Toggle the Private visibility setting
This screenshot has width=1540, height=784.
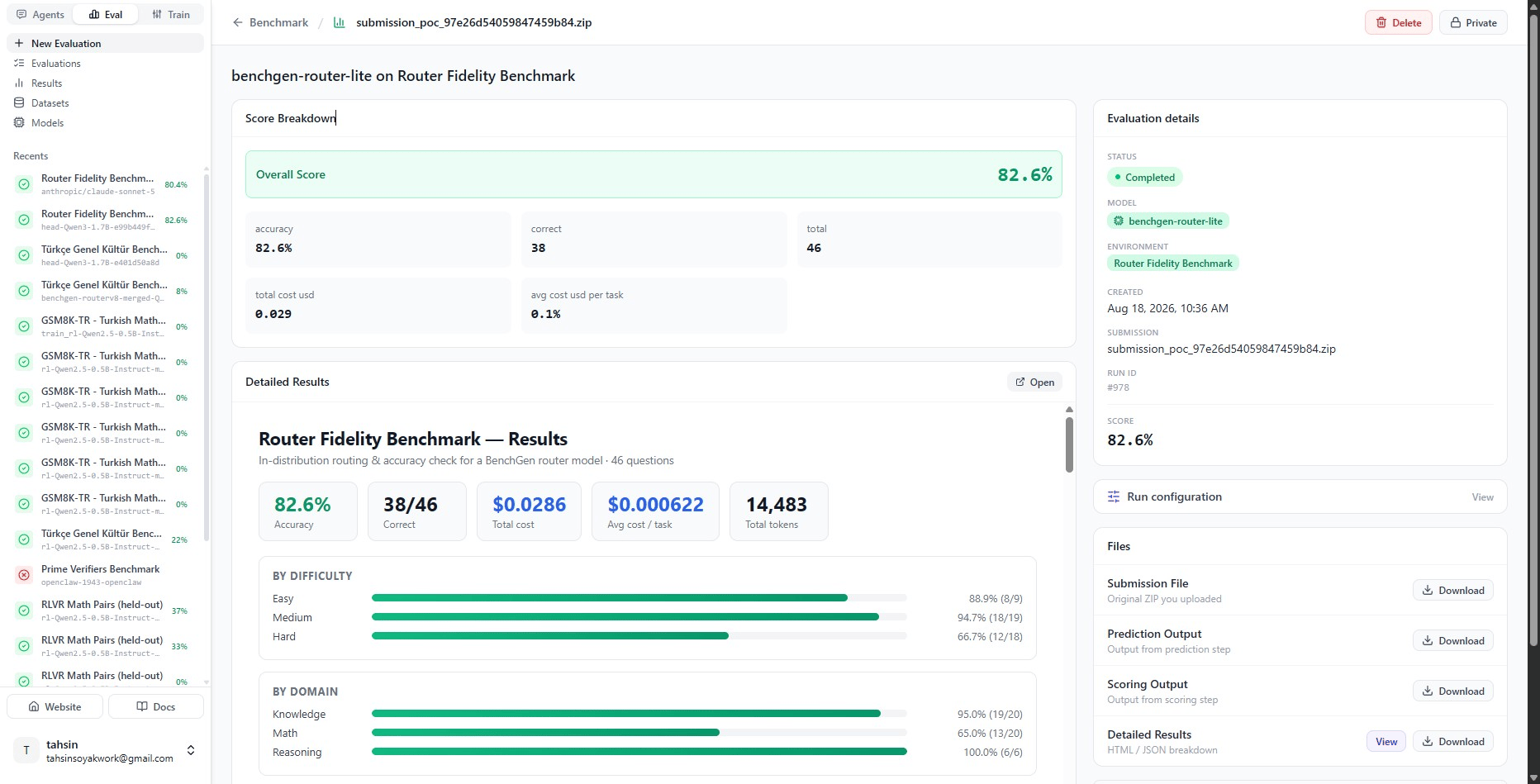coord(1473,22)
